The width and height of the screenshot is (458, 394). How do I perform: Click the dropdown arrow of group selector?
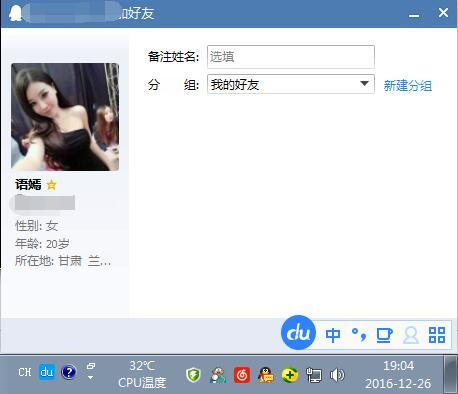click(x=365, y=84)
